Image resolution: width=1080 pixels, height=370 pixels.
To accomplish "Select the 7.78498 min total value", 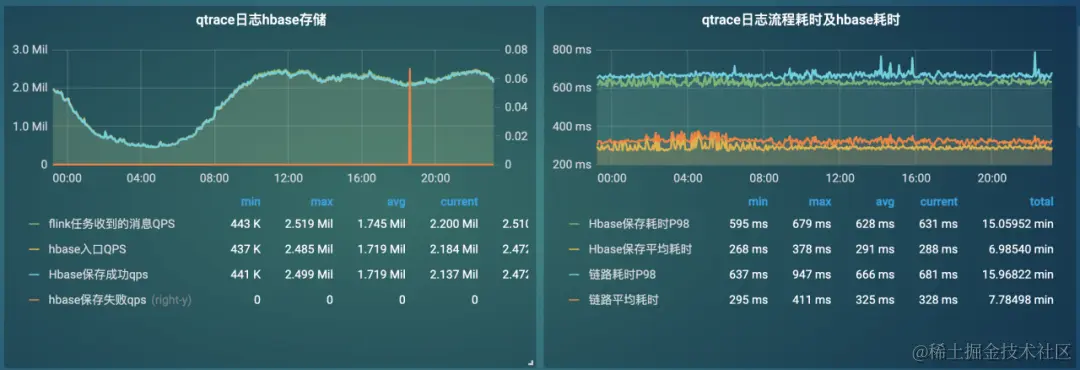I will point(1021,300).
